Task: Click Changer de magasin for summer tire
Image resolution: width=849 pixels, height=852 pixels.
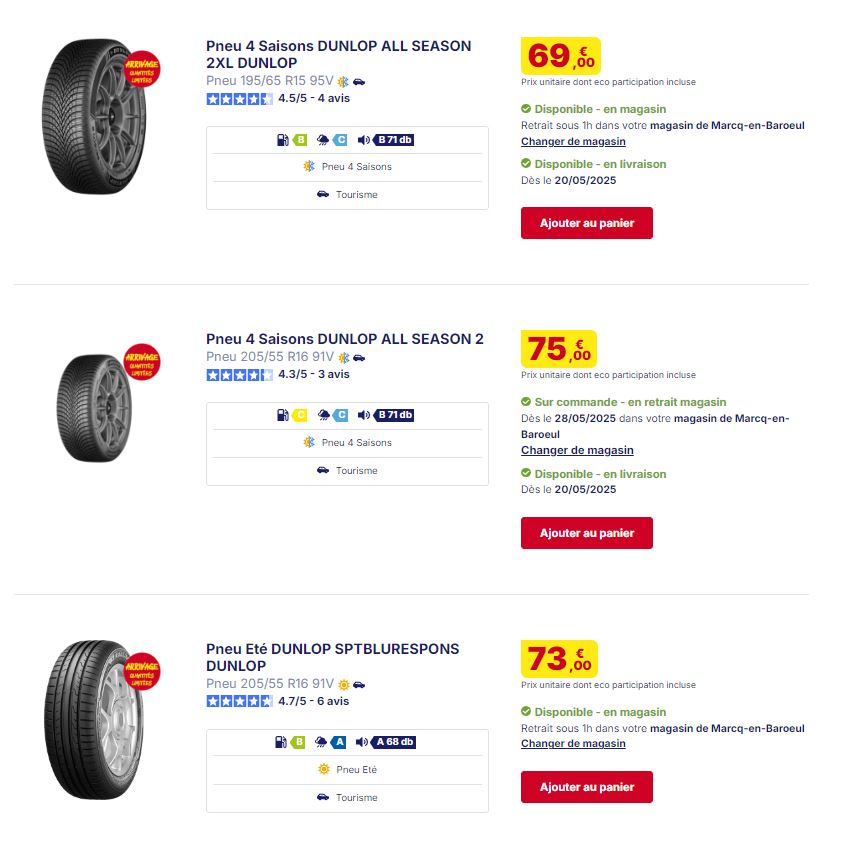Action: 573,744
